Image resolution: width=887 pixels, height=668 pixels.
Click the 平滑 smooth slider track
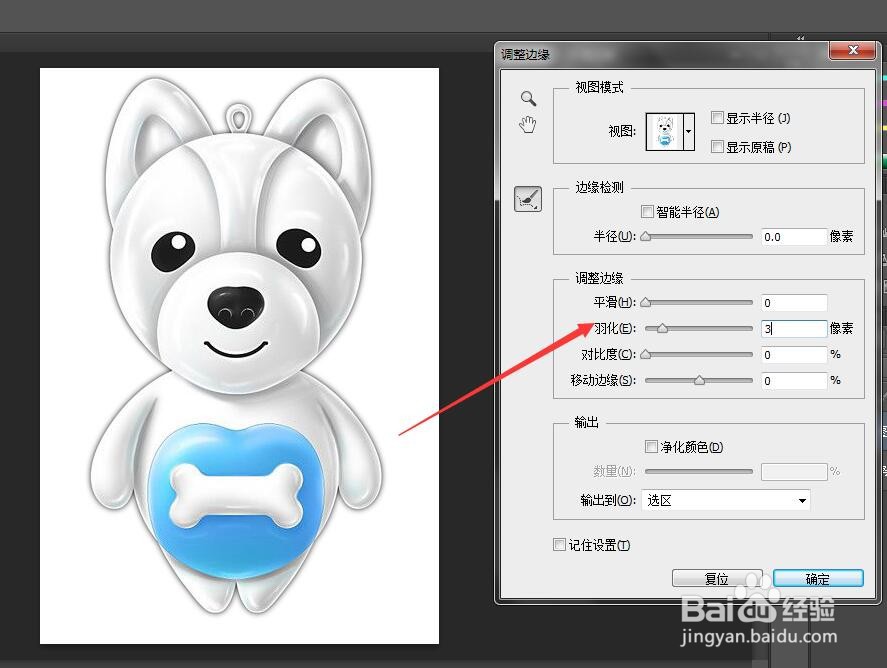pos(697,302)
